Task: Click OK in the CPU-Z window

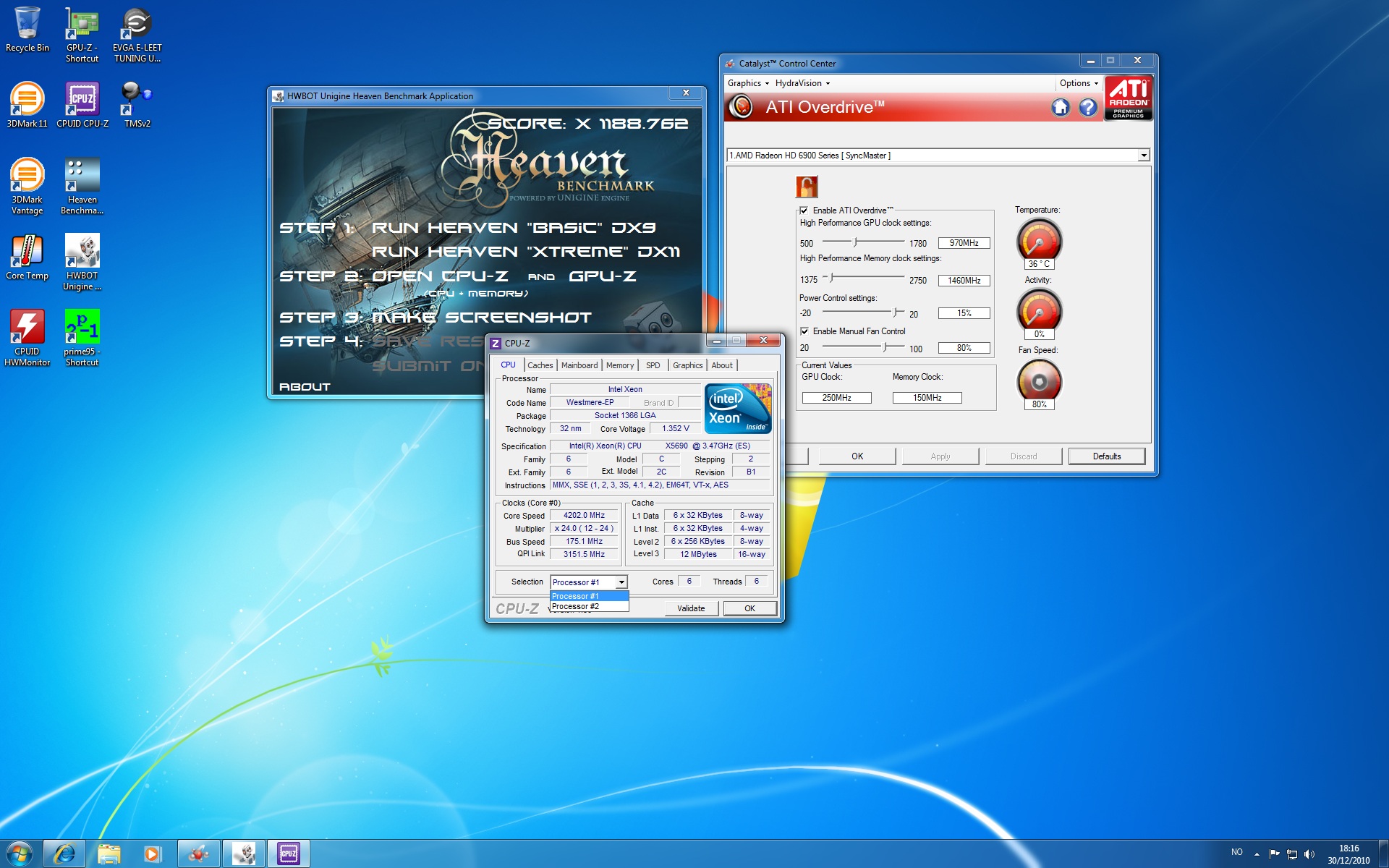Action: [x=750, y=608]
